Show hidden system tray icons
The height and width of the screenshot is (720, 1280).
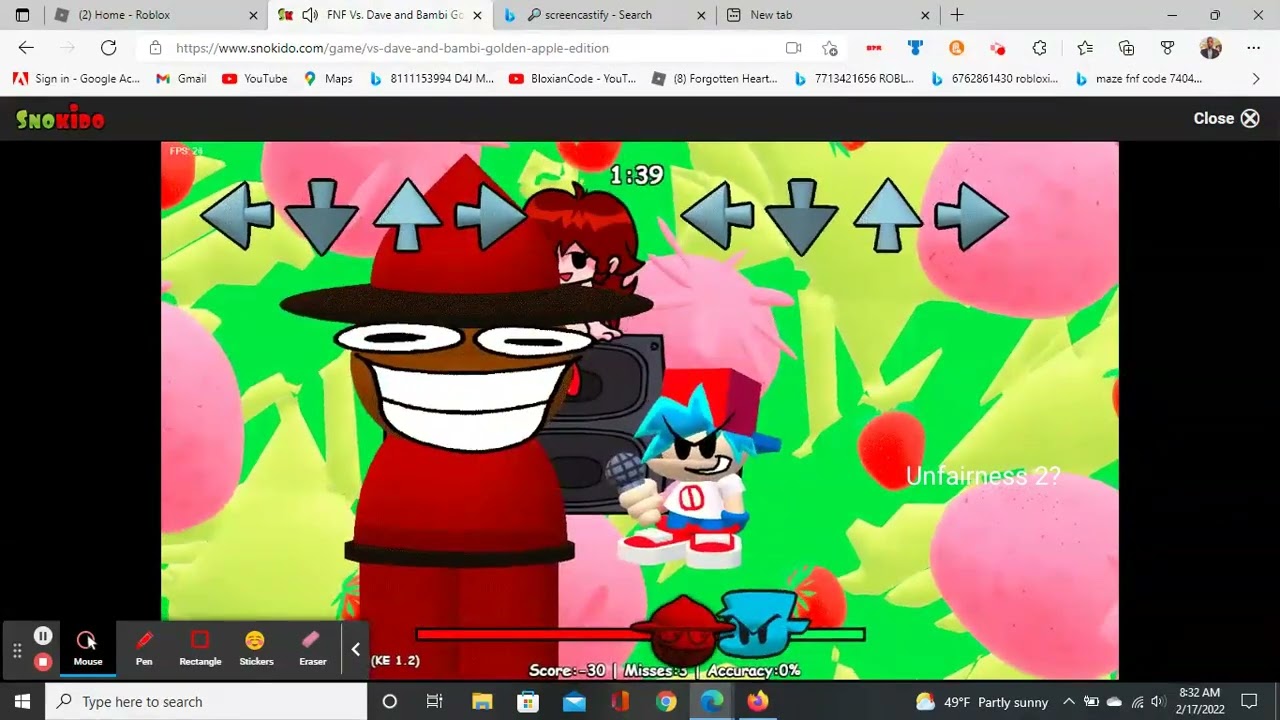(1069, 701)
